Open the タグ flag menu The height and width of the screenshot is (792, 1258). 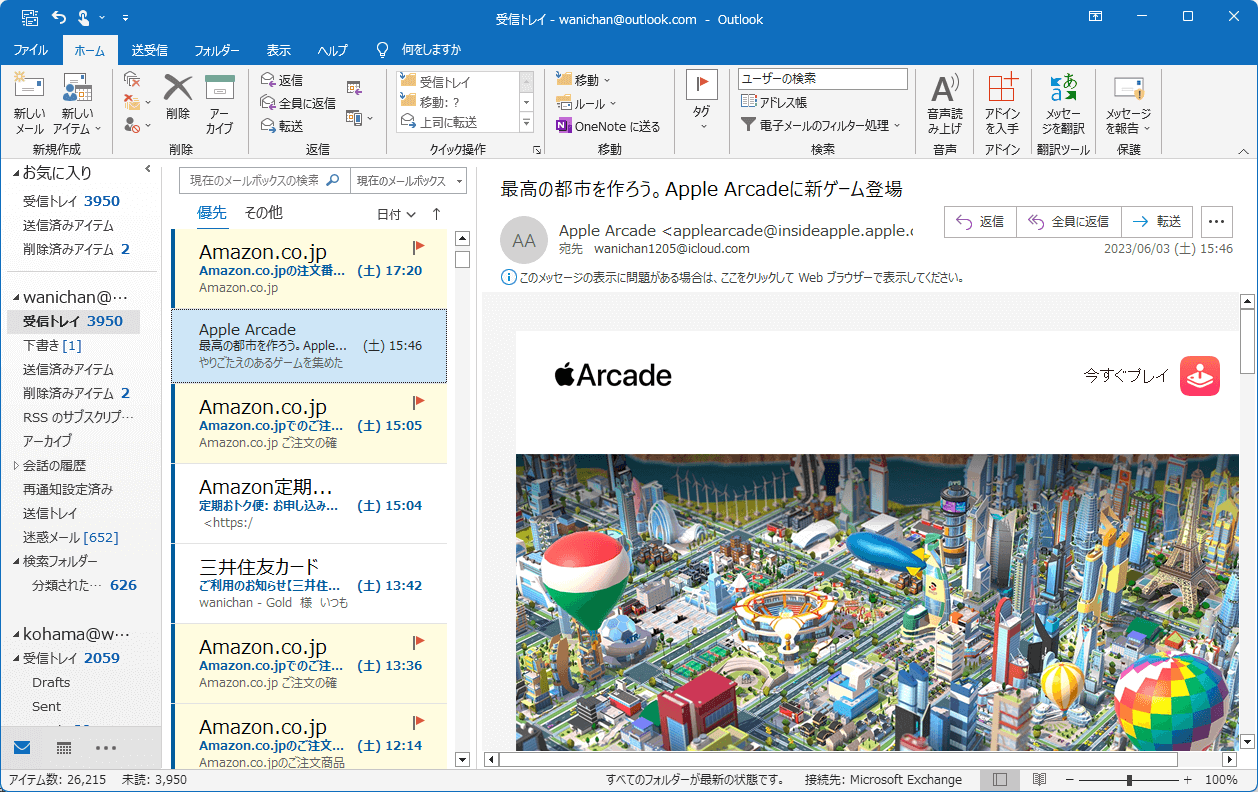point(702,101)
